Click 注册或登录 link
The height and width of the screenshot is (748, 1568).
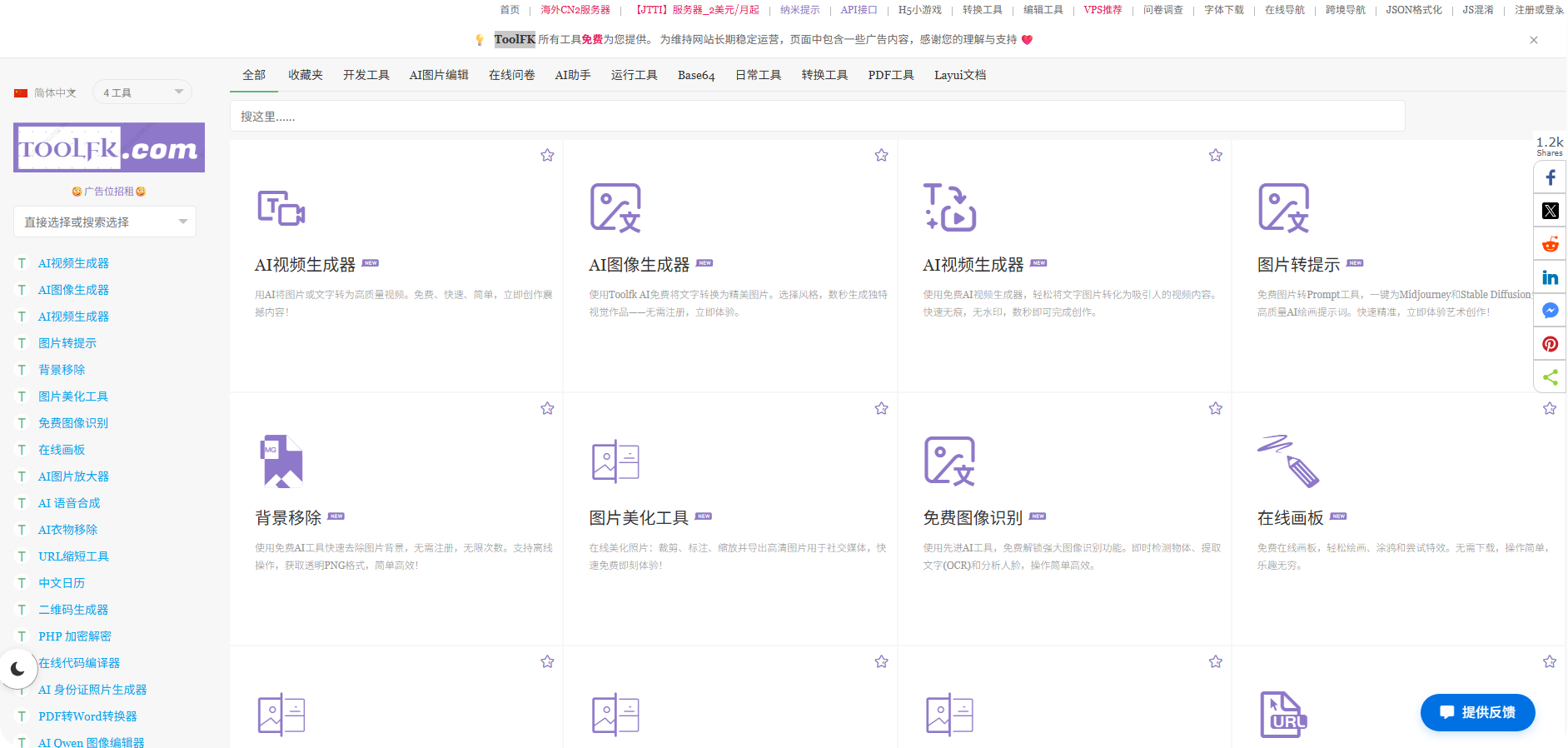pyautogui.click(x=1539, y=10)
